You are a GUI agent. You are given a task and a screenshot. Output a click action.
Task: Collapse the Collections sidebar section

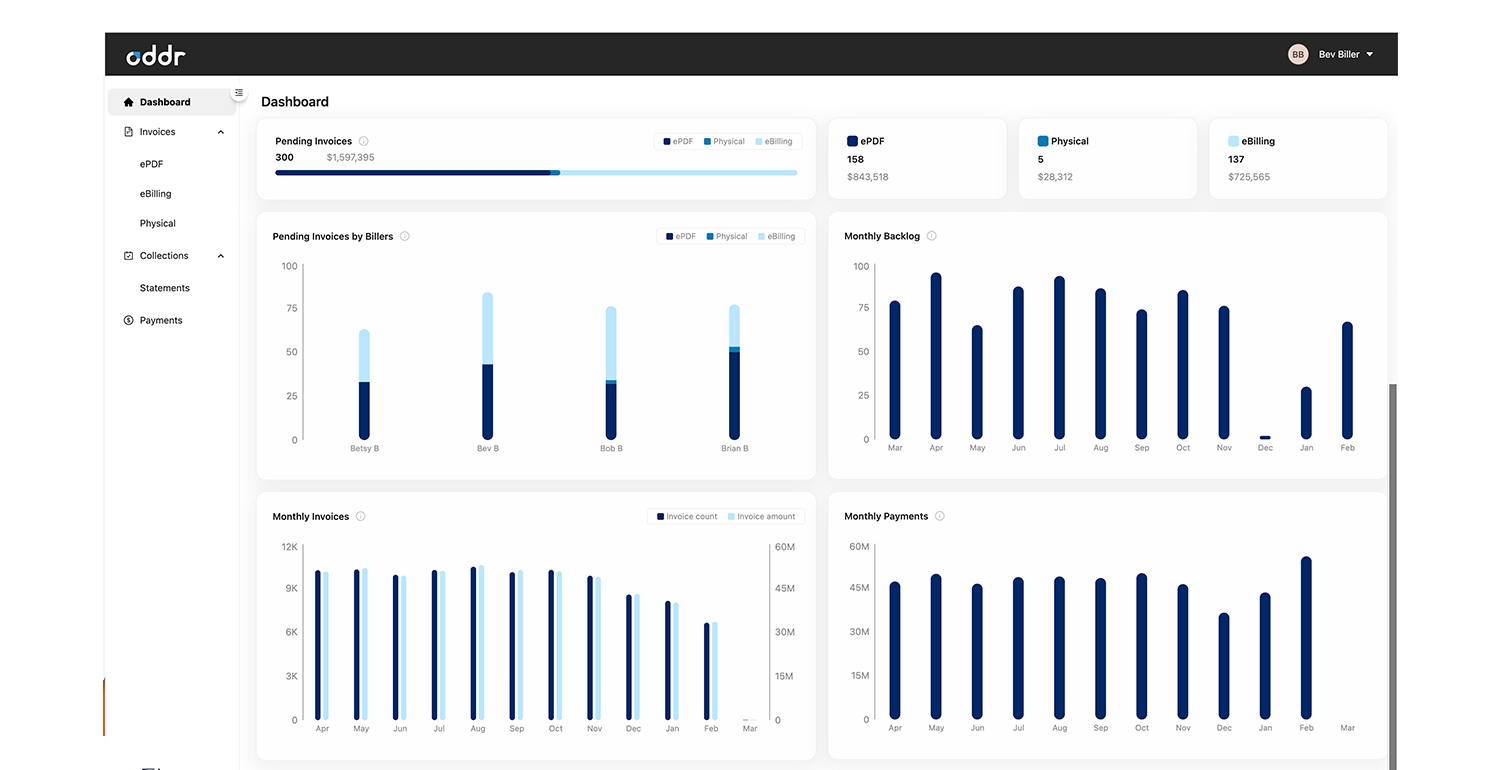click(x=221, y=256)
